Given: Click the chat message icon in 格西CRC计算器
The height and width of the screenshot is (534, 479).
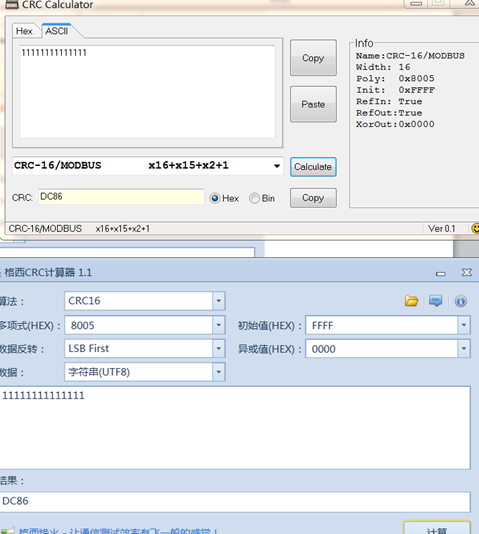Looking at the screenshot, I should (x=436, y=301).
